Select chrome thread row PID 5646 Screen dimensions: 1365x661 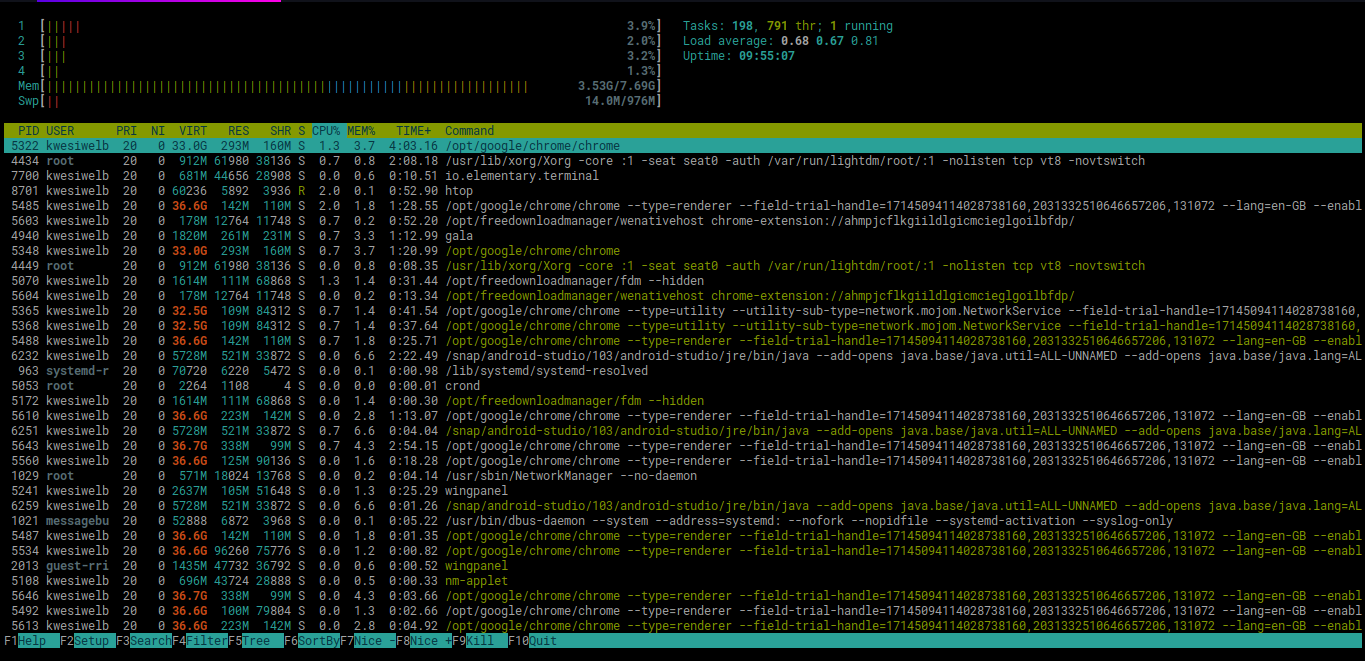point(682,596)
